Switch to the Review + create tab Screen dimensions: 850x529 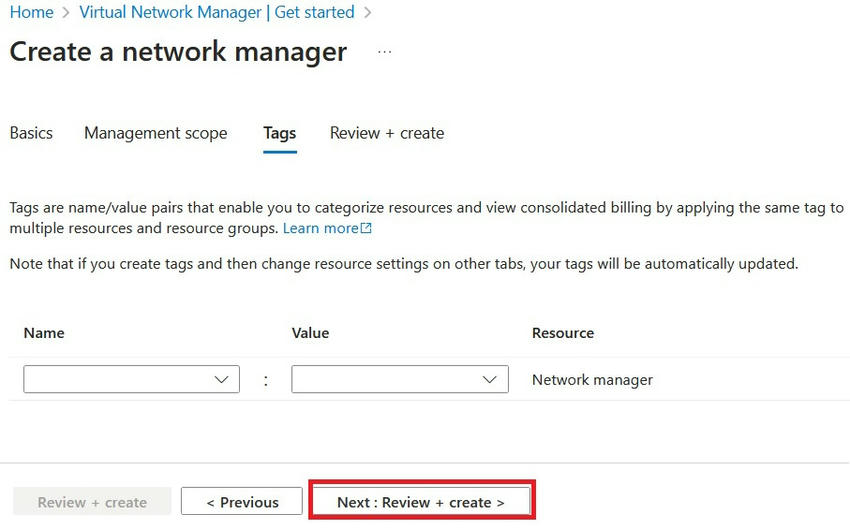[387, 133]
